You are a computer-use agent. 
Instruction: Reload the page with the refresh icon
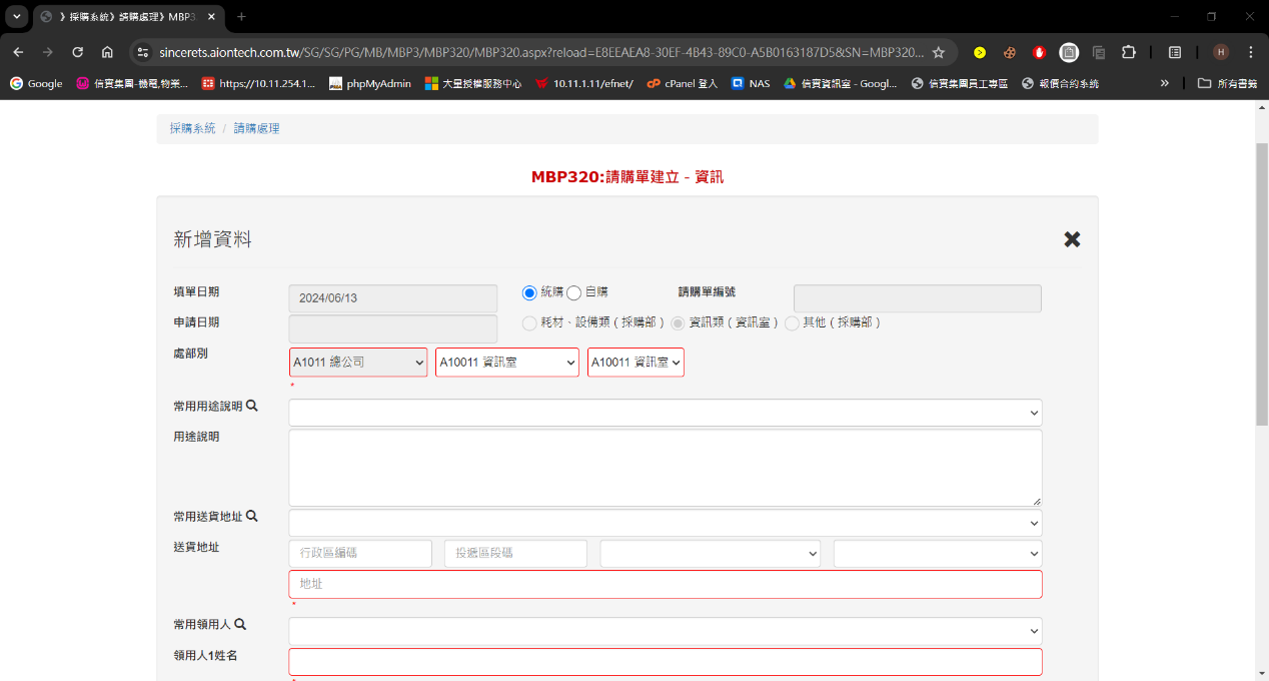click(x=77, y=52)
